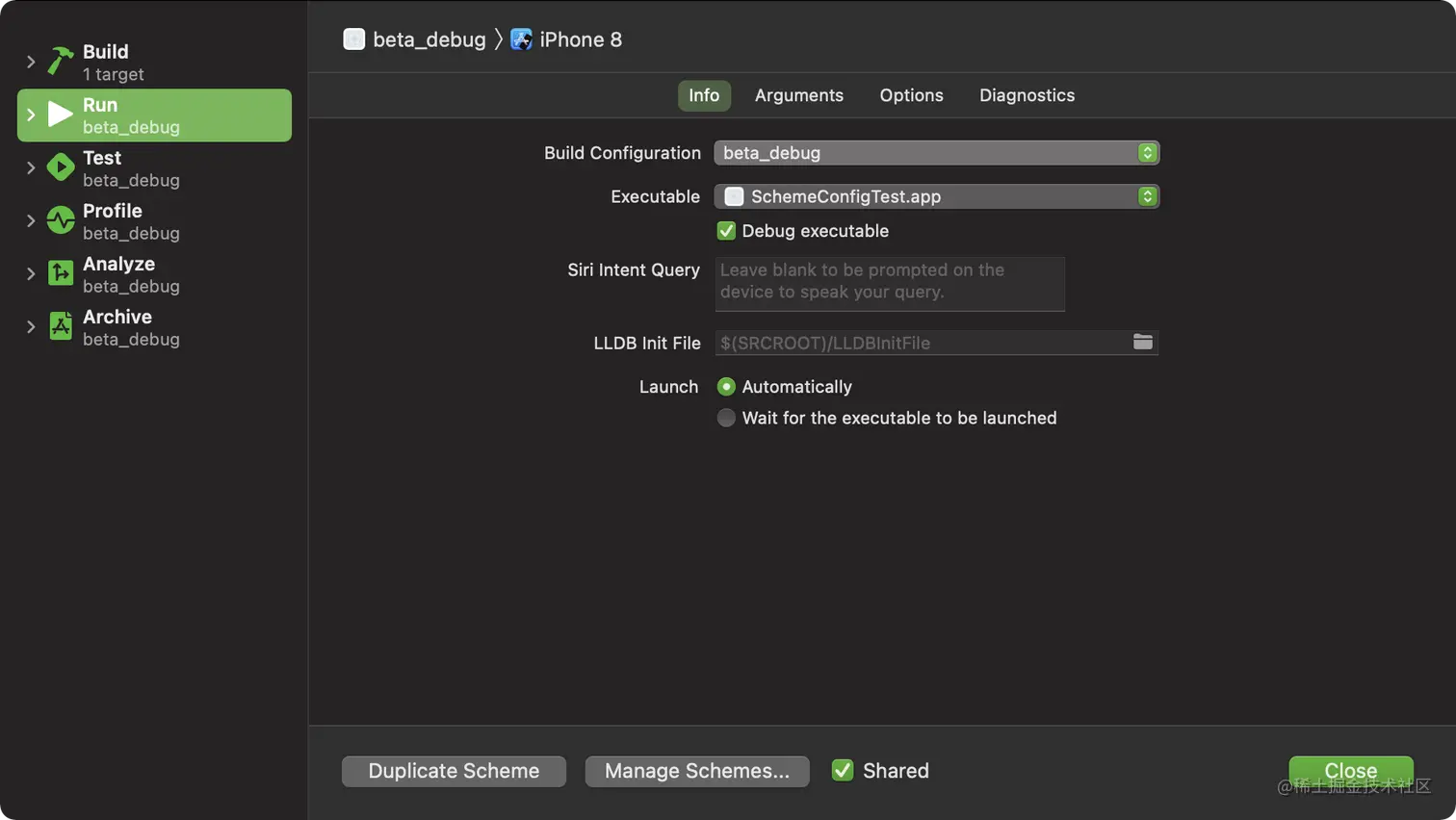This screenshot has width=1456, height=820.
Task: Select the Automatically launch radio button
Action: coord(726,387)
